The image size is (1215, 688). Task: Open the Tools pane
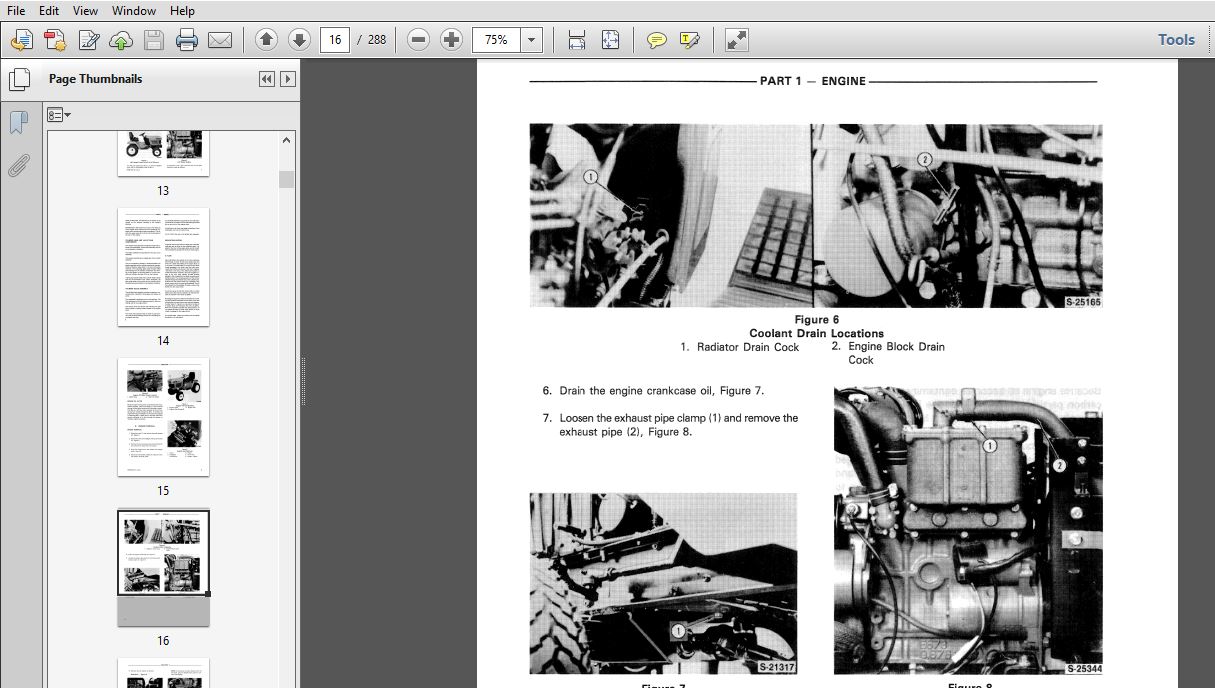click(1176, 40)
